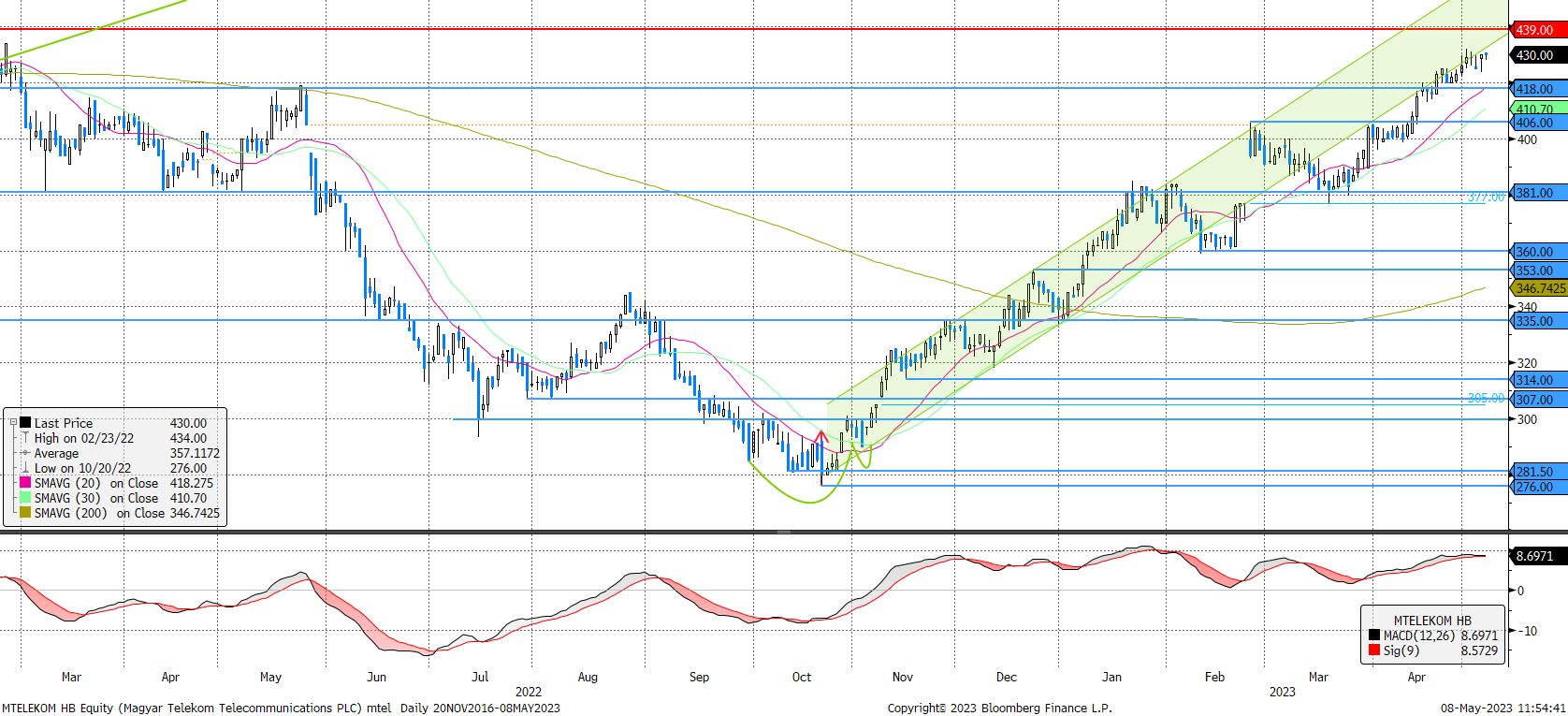
Task: Click the 381.00 horizontal line label
Action: click(x=1539, y=193)
